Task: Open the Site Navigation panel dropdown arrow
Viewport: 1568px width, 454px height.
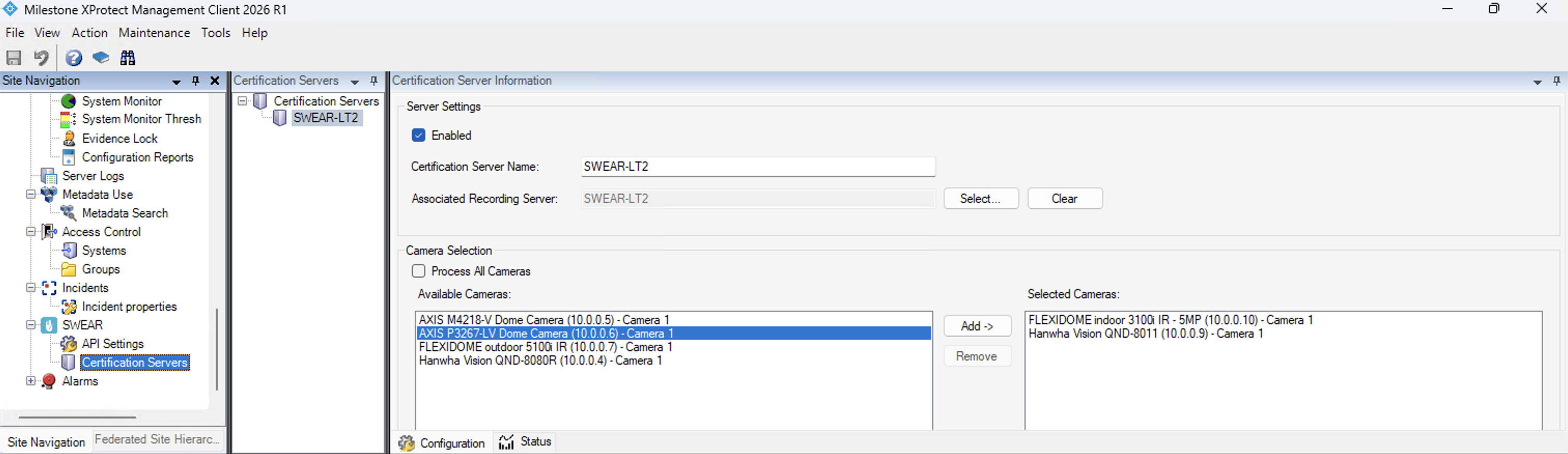Action: coord(176,81)
